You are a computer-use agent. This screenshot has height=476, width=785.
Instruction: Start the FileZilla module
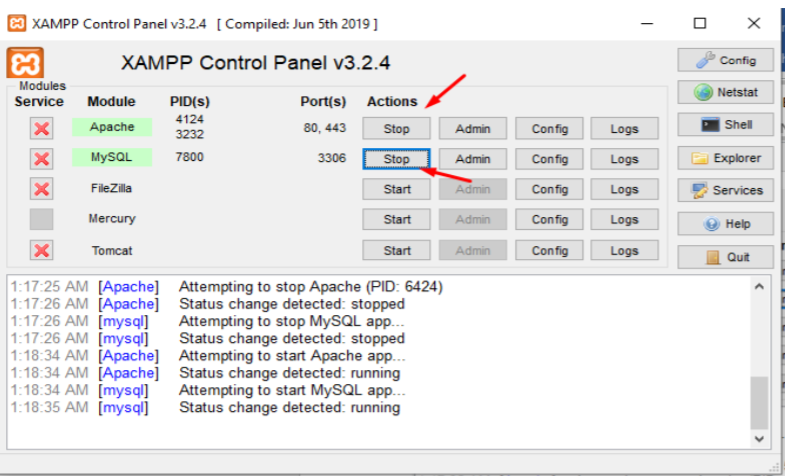point(397,189)
